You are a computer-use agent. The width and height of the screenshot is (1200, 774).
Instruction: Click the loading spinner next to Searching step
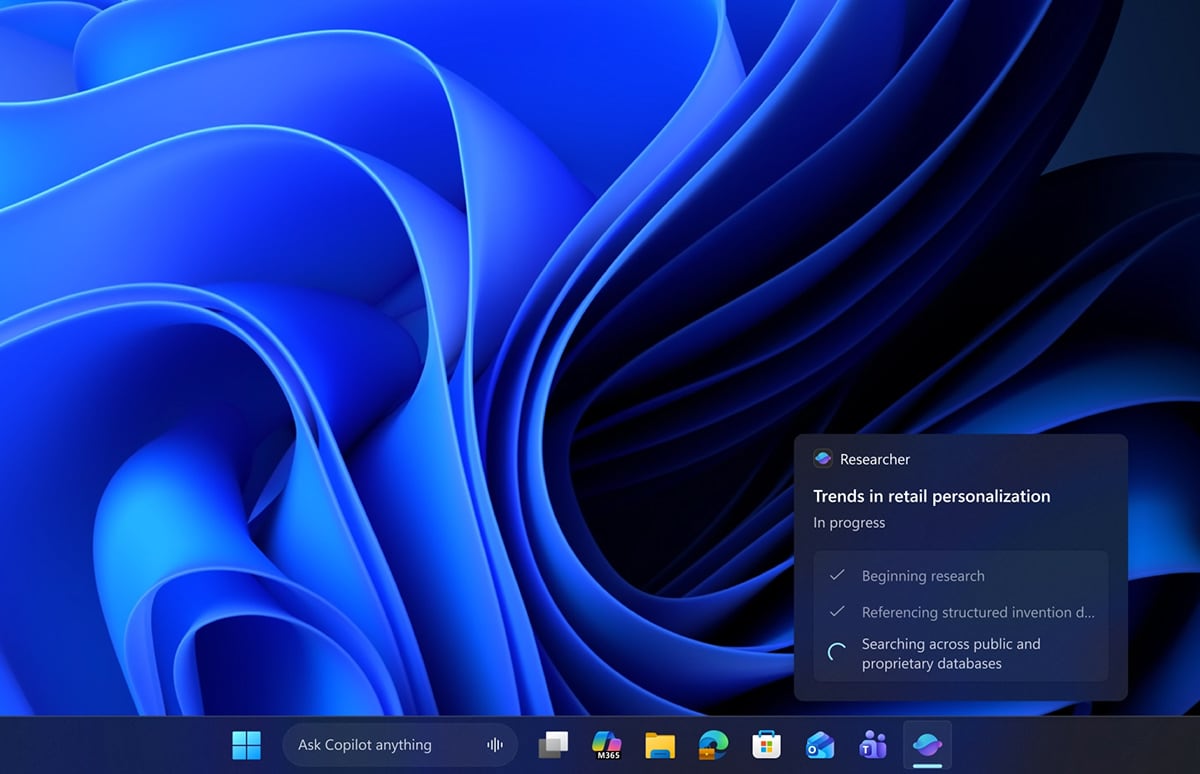point(838,654)
